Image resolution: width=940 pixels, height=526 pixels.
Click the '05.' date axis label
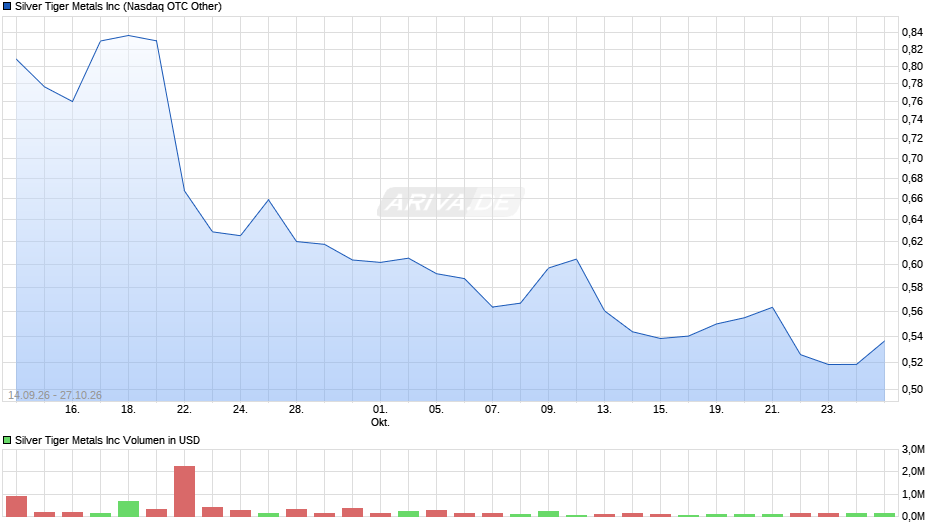coord(436,410)
